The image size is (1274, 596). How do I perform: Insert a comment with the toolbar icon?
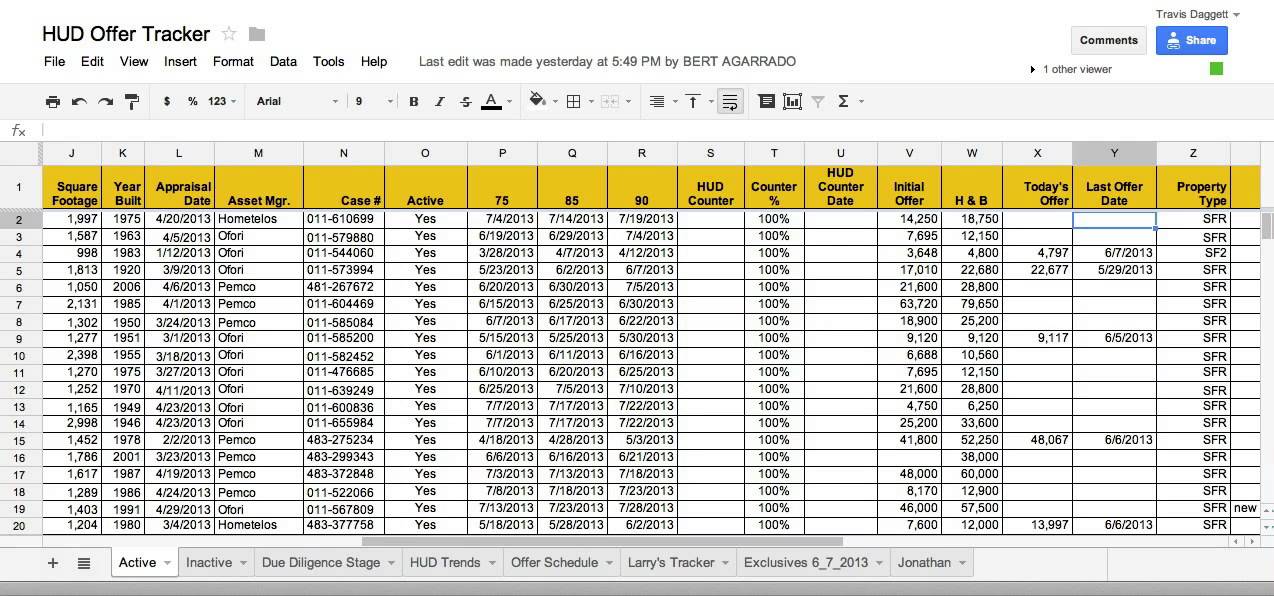(767, 101)
